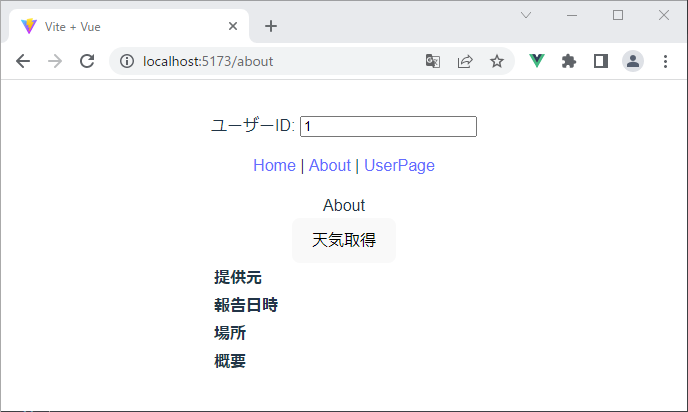Viewport: 688px width, 412px height.
Task: Go to the UserPage link
Action: [399, 165]
